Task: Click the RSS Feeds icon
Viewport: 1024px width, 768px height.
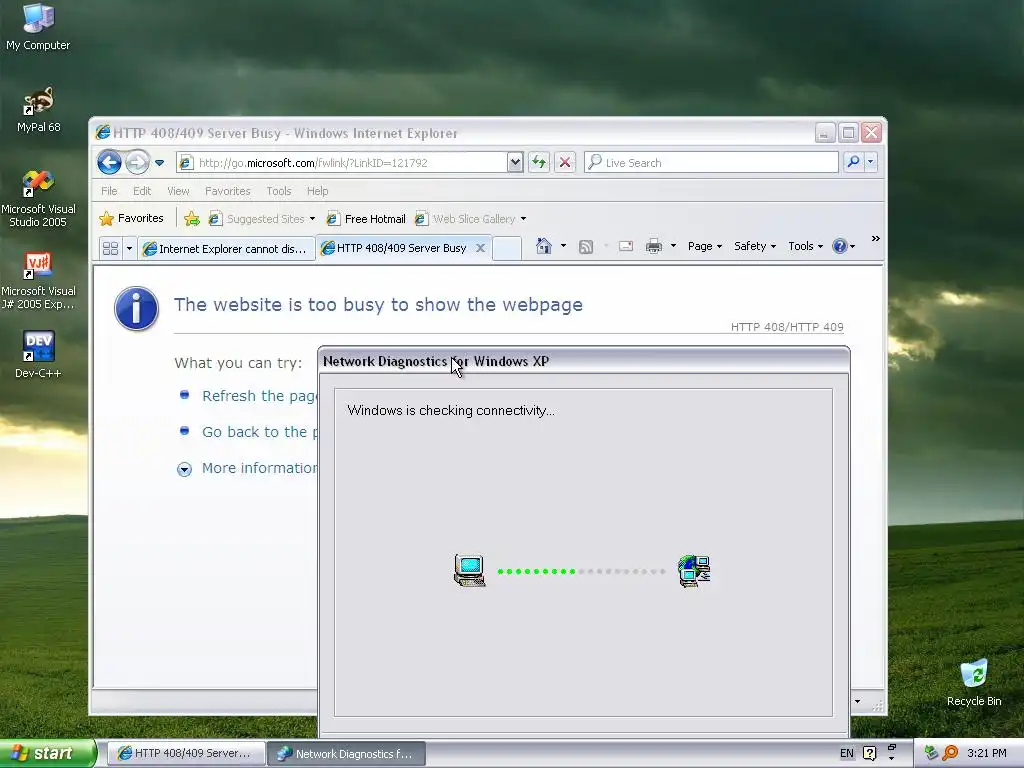Action: [x=586, y=246]
